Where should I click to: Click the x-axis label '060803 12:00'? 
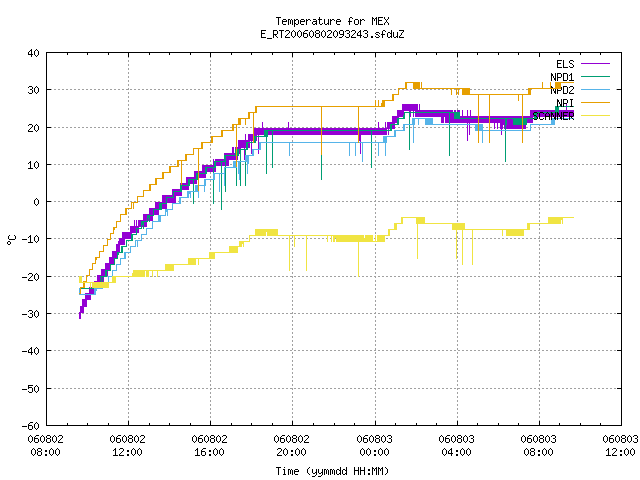(x=621, y=446)
